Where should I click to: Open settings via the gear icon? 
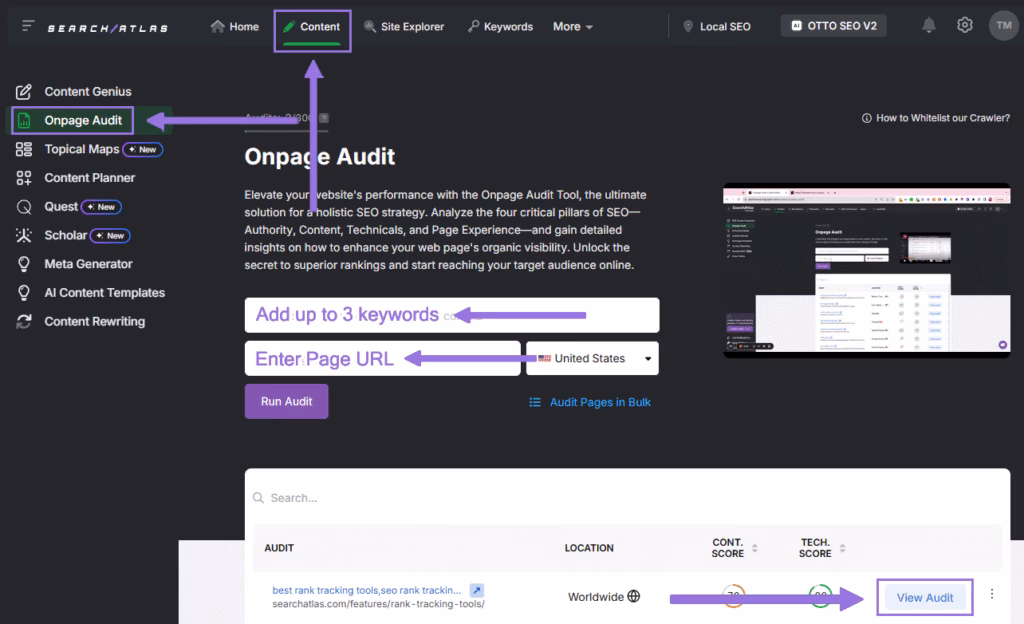pyautogui.click(x=964, y=26)
